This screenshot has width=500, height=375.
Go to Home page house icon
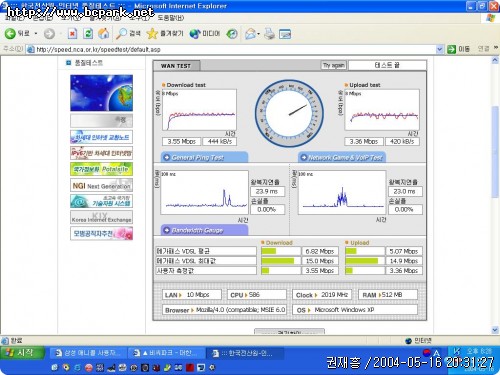[x=103, y=34]
